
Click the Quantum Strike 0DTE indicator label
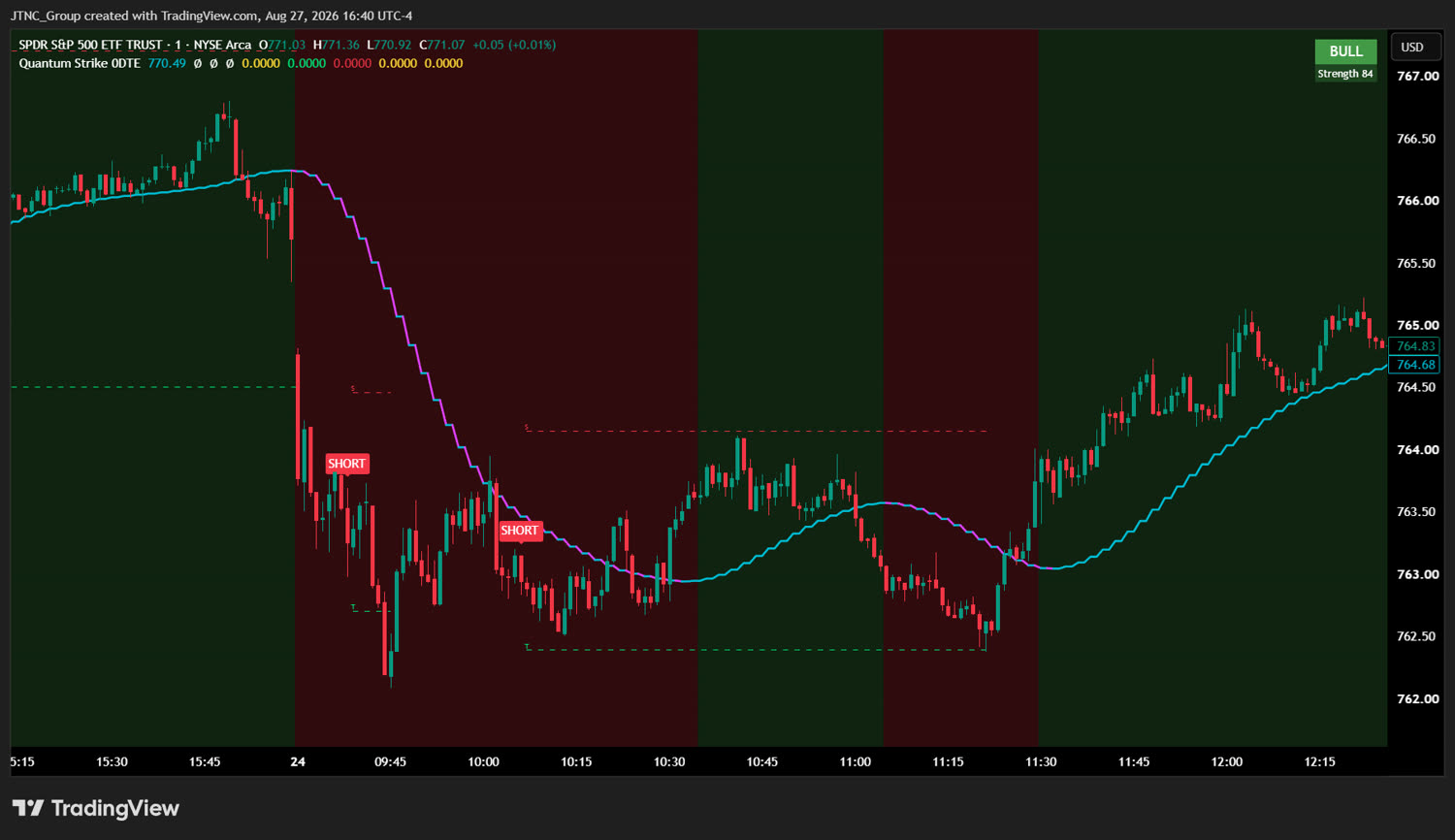(x=80, y=63)
